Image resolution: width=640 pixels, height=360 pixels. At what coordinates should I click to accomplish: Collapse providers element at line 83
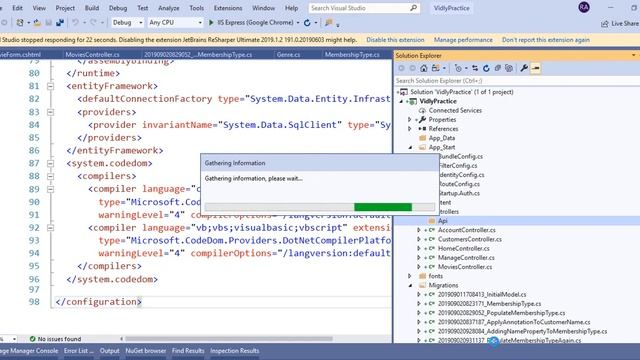(50, 112)
